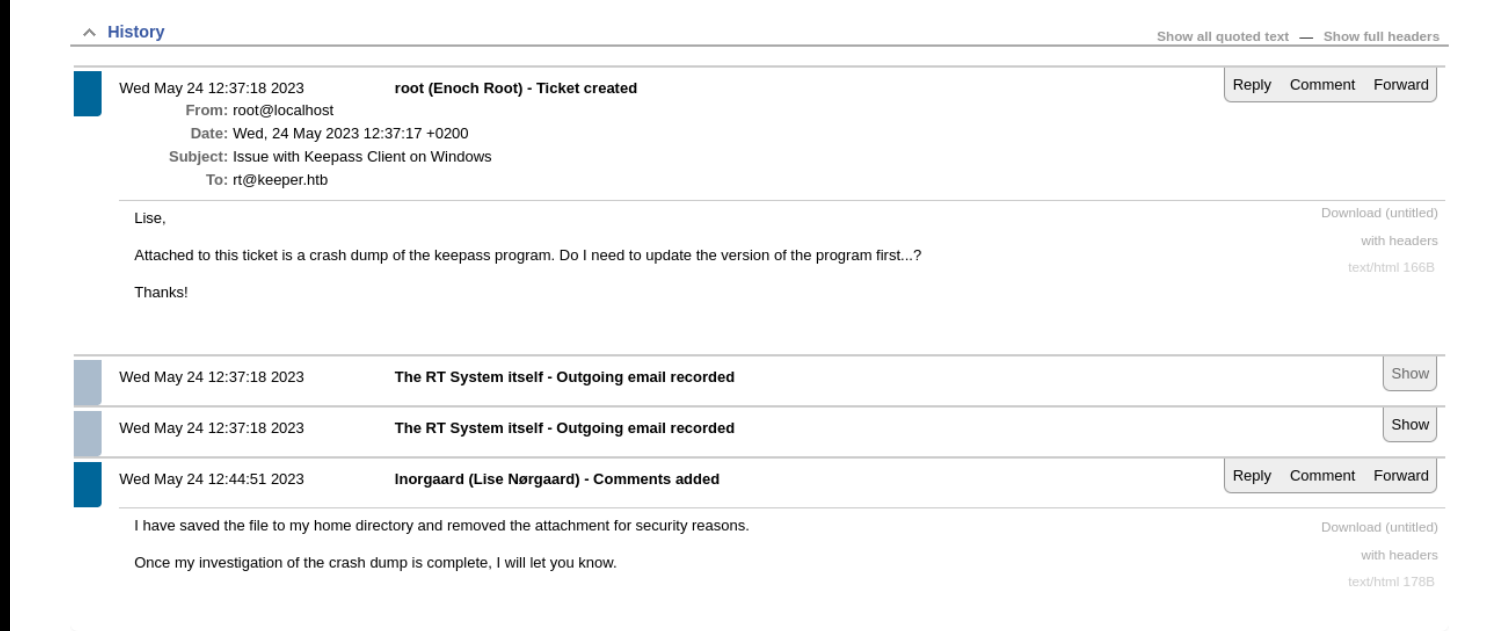Comment on Lise Nørgaard's comment entry

pos(1322,476)
